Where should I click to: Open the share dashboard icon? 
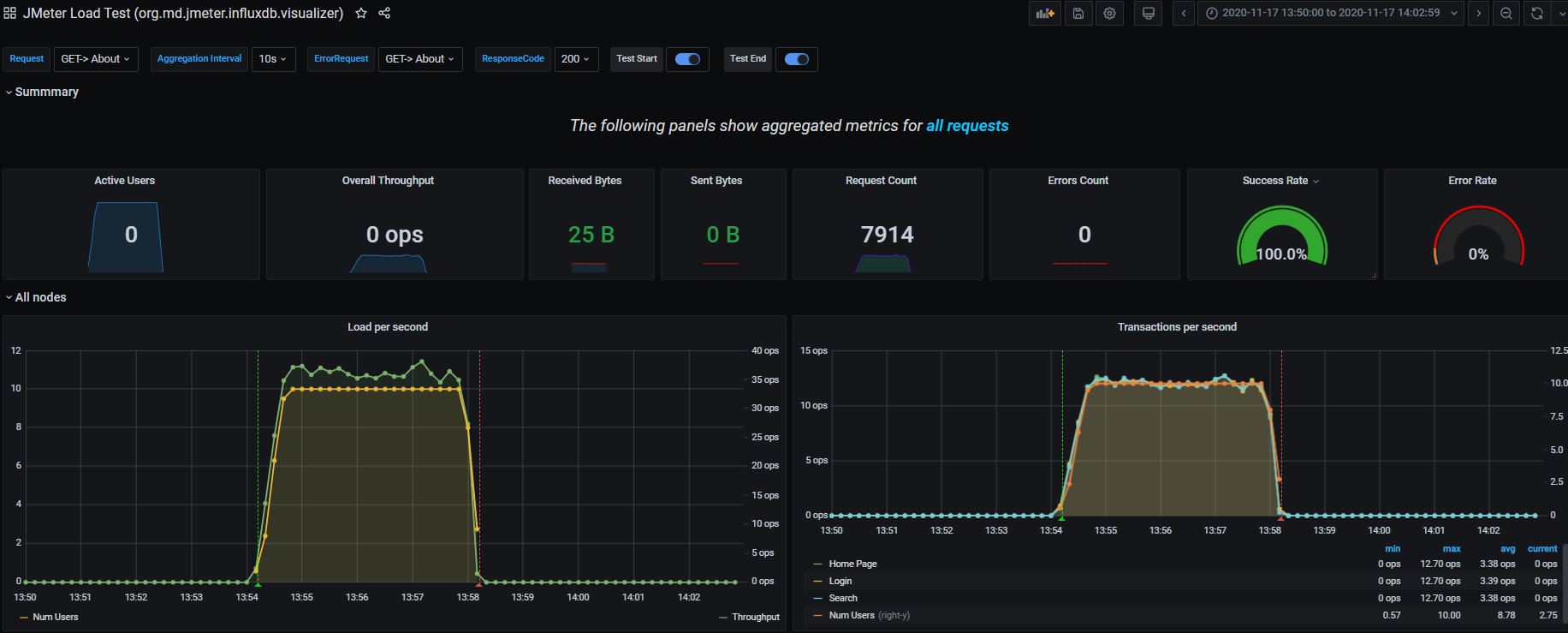384,14
